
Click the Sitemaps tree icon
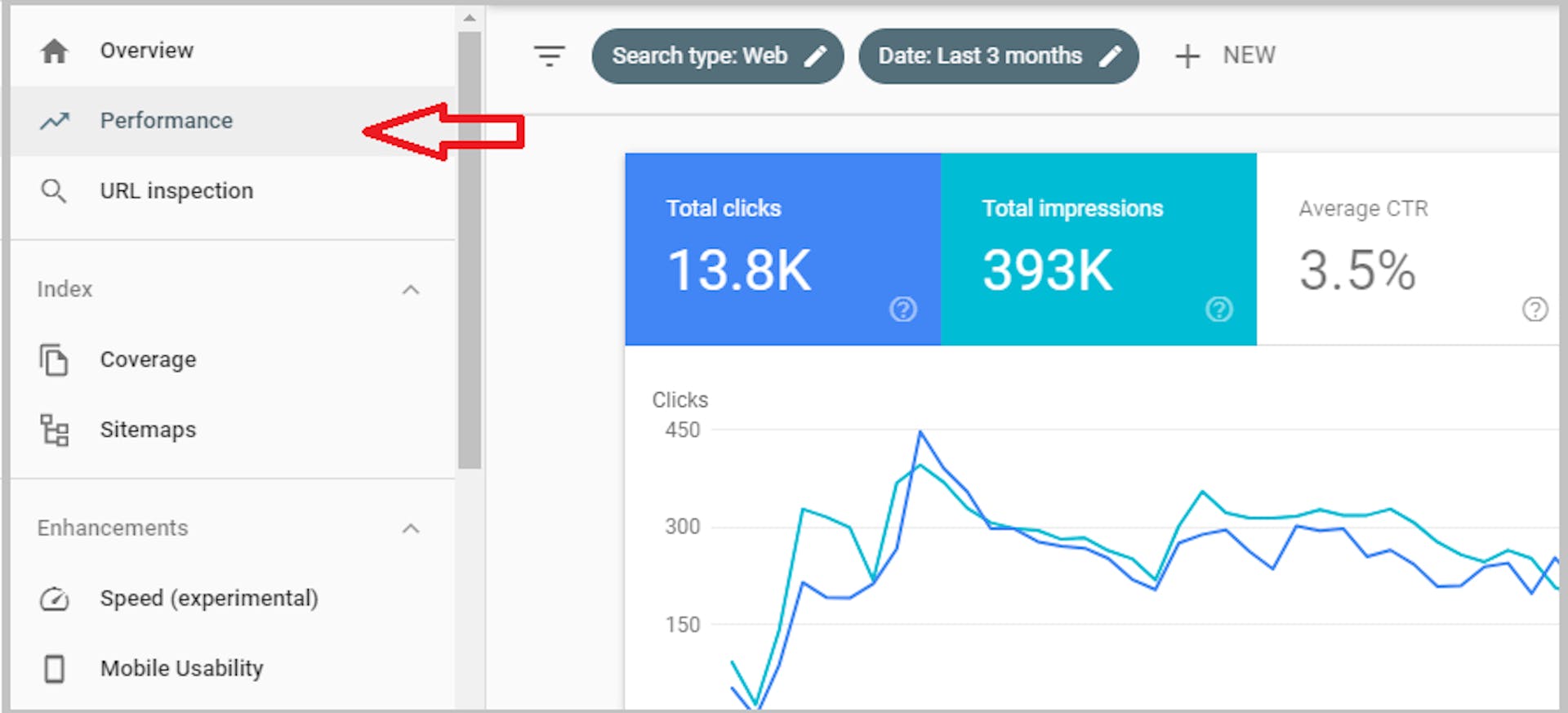click(x=55, y=430)
